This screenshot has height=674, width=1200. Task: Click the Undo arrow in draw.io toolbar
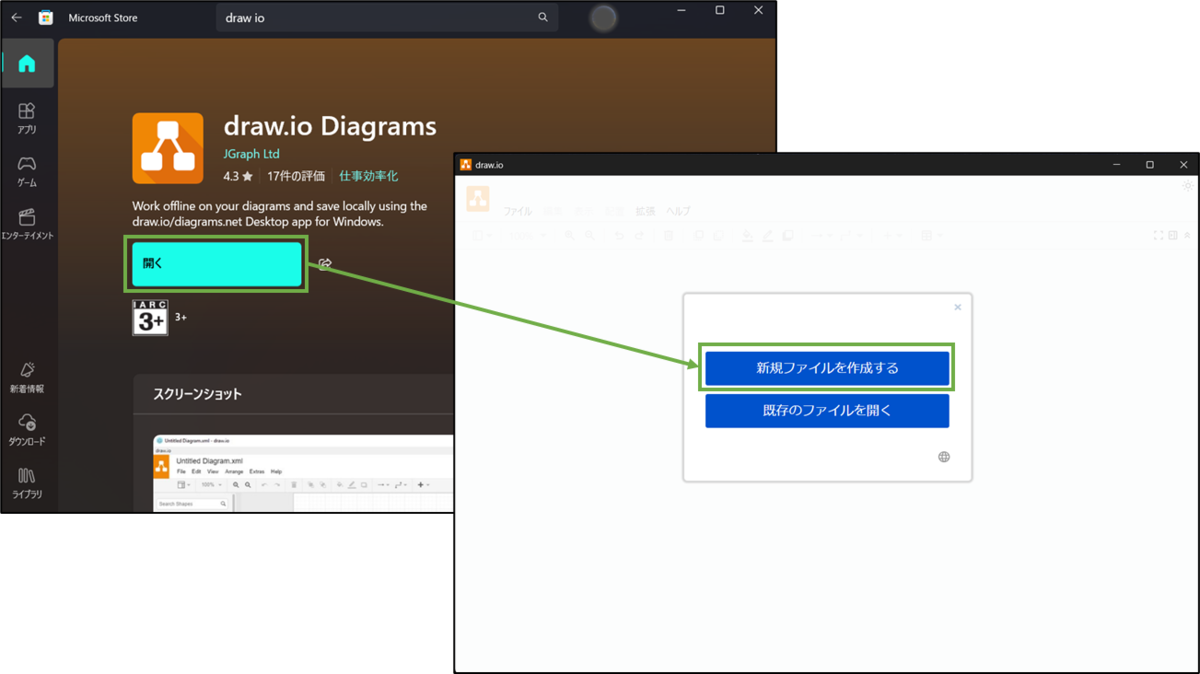click(x=619, y=235)
